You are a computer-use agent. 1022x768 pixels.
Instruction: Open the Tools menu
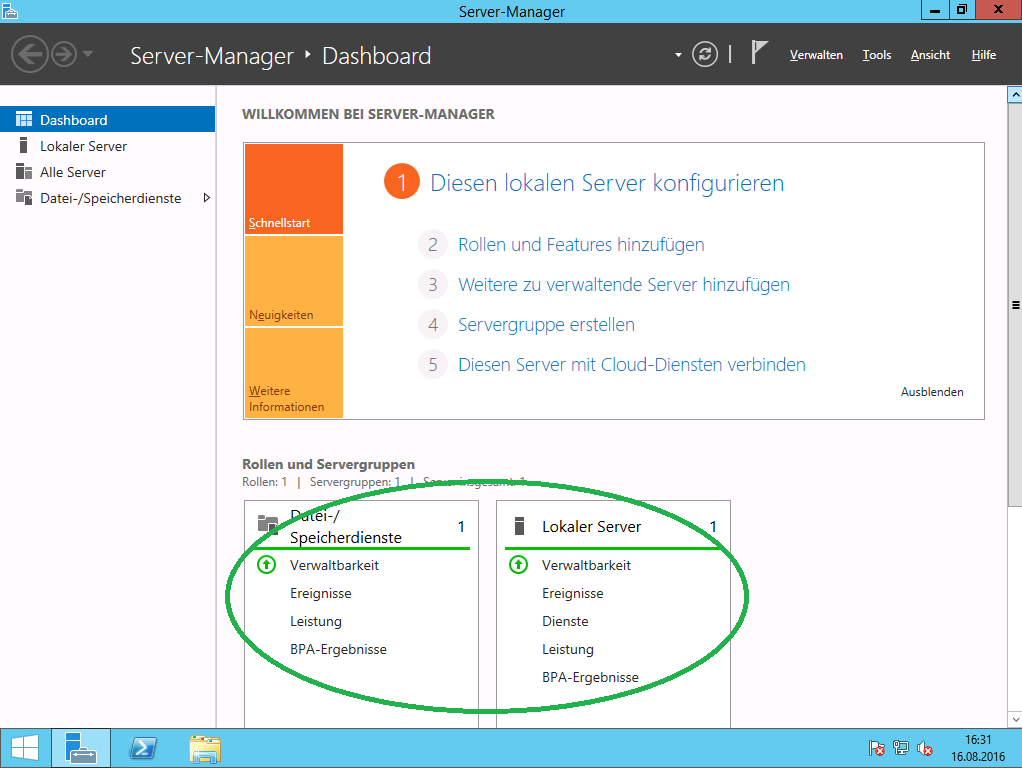click(x=876, y=55)
